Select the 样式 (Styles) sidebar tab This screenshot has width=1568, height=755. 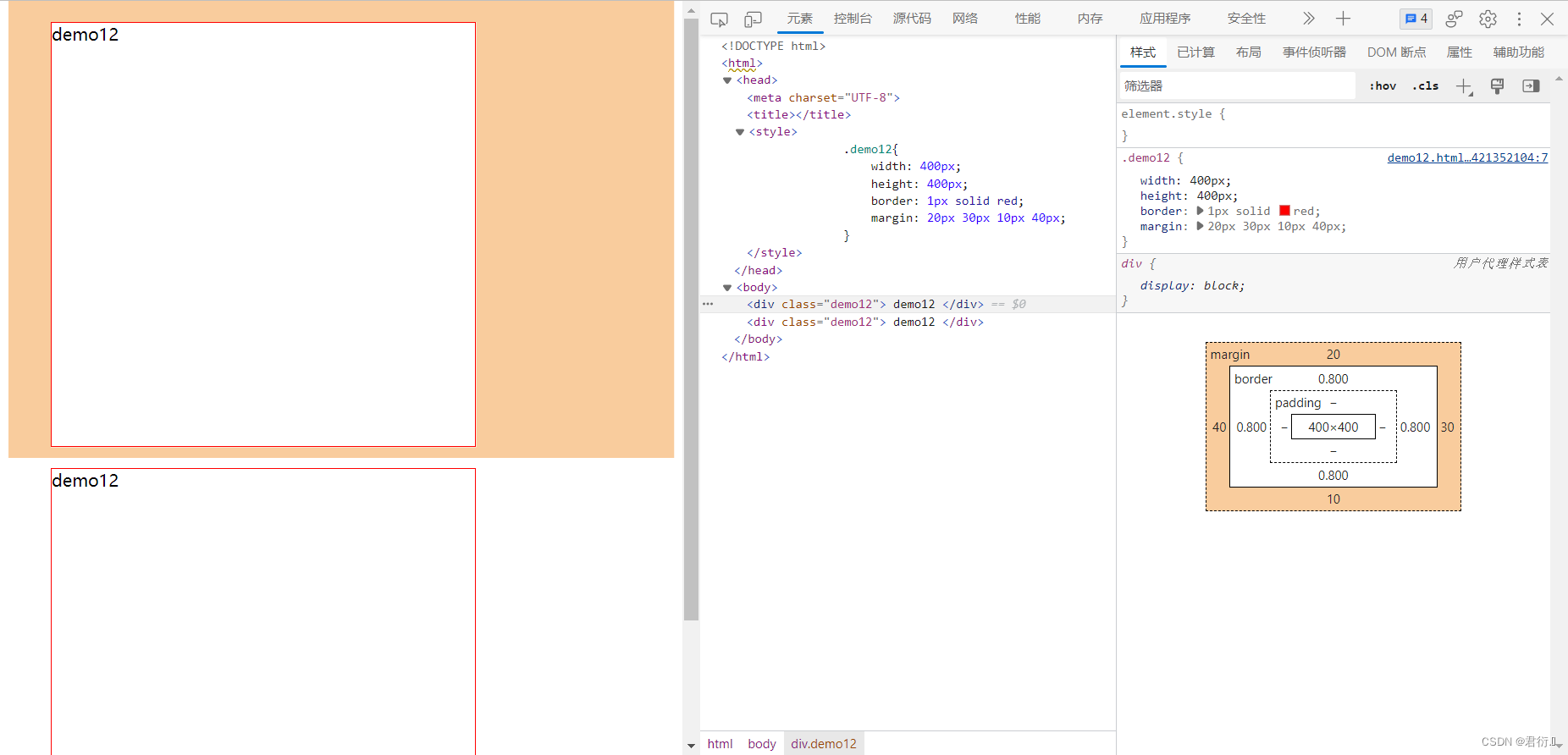(x=1143, y=52)
